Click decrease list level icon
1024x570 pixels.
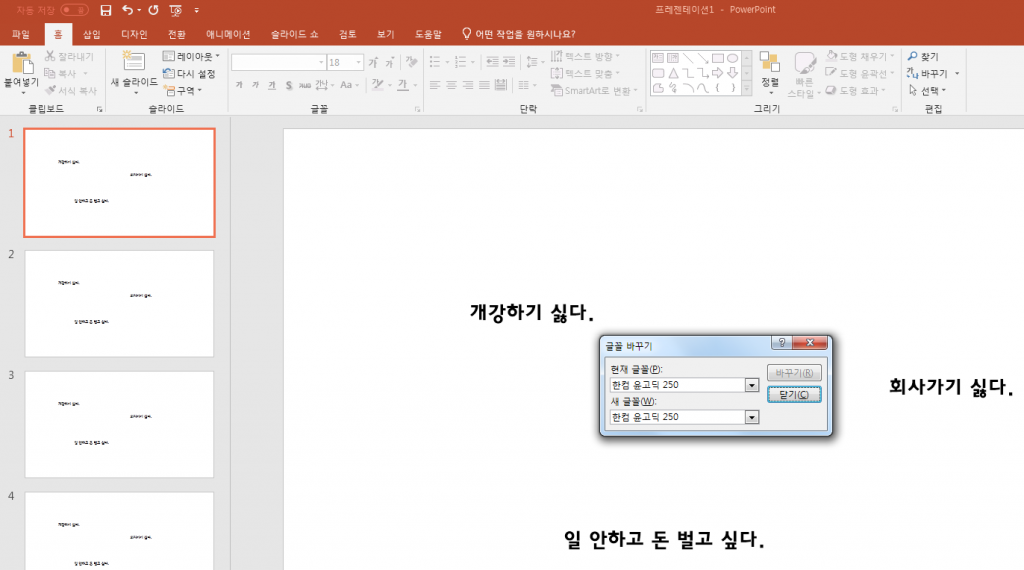492,62
